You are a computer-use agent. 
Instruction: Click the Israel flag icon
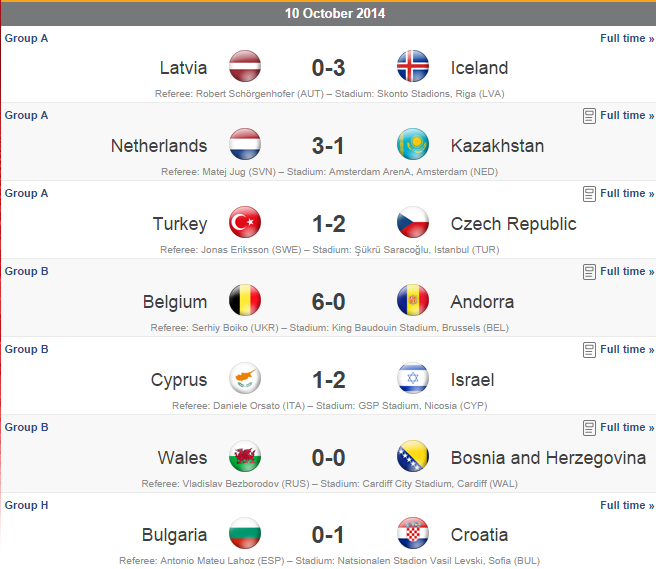point(413,379)
